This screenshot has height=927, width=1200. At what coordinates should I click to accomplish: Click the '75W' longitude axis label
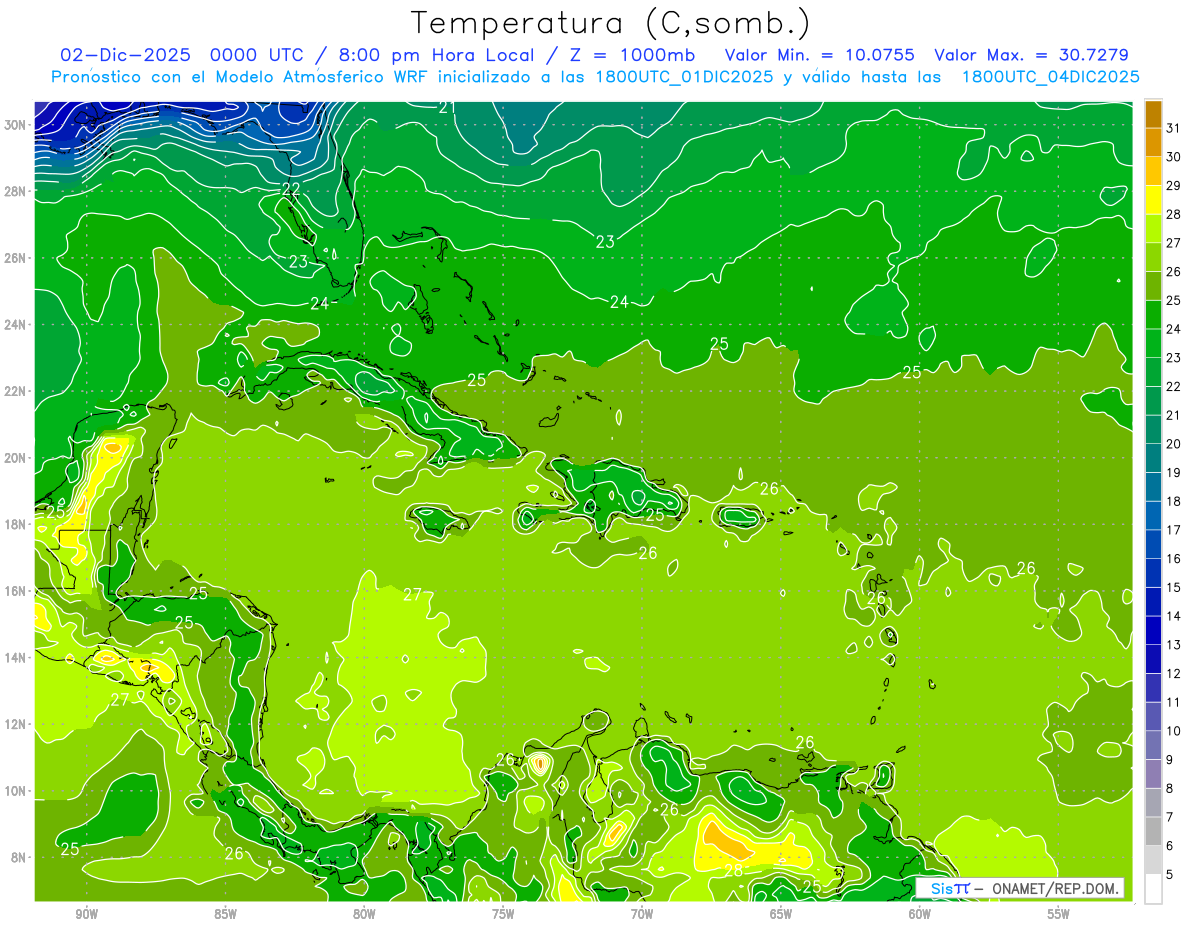tap(503, 913)
